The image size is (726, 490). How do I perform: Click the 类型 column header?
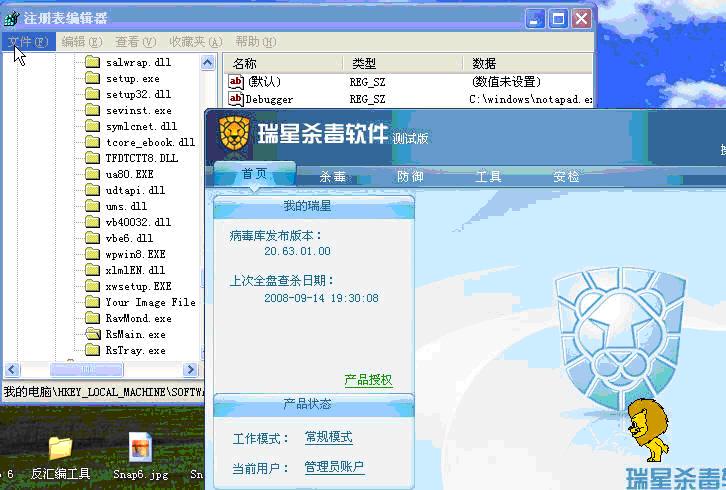402,63
